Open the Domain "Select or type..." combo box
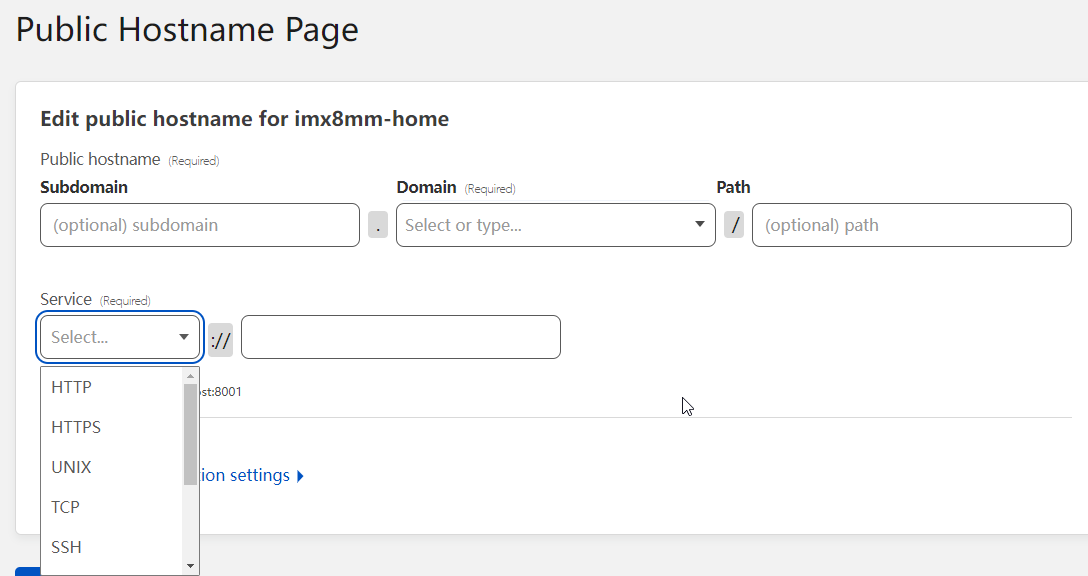 (x=540, y=225)
